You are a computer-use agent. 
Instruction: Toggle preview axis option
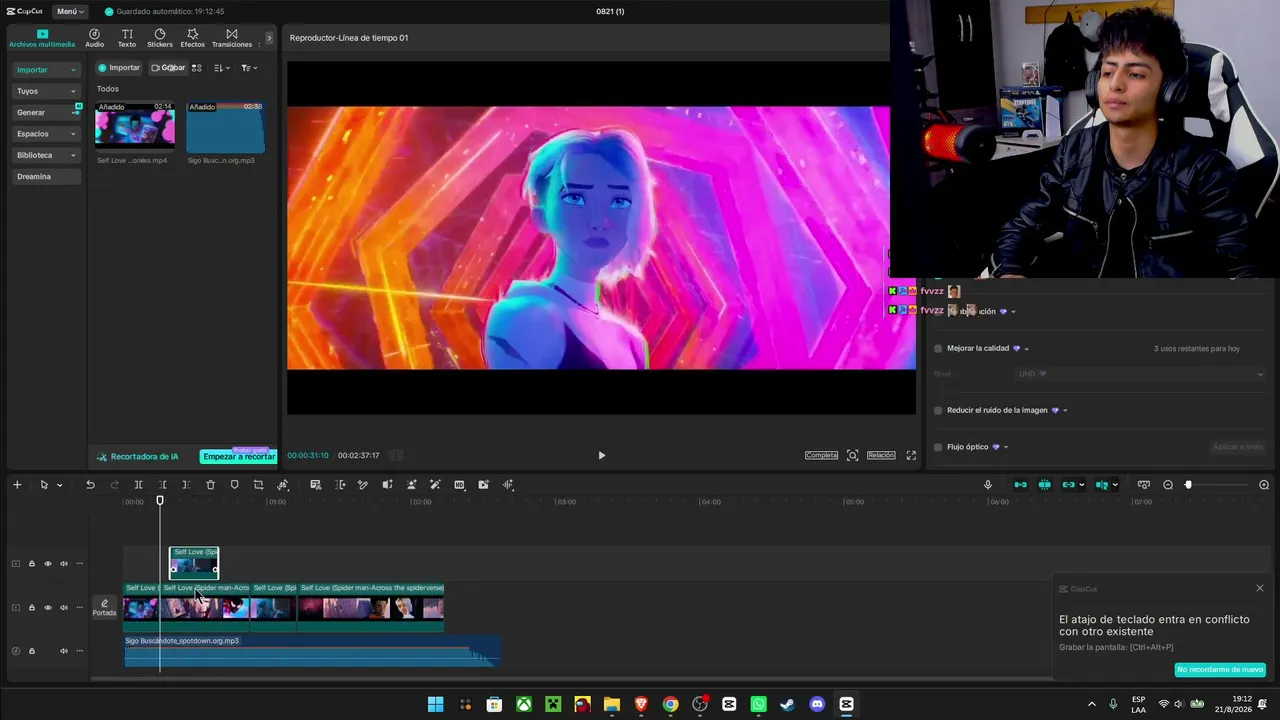tap(1102, 485)
